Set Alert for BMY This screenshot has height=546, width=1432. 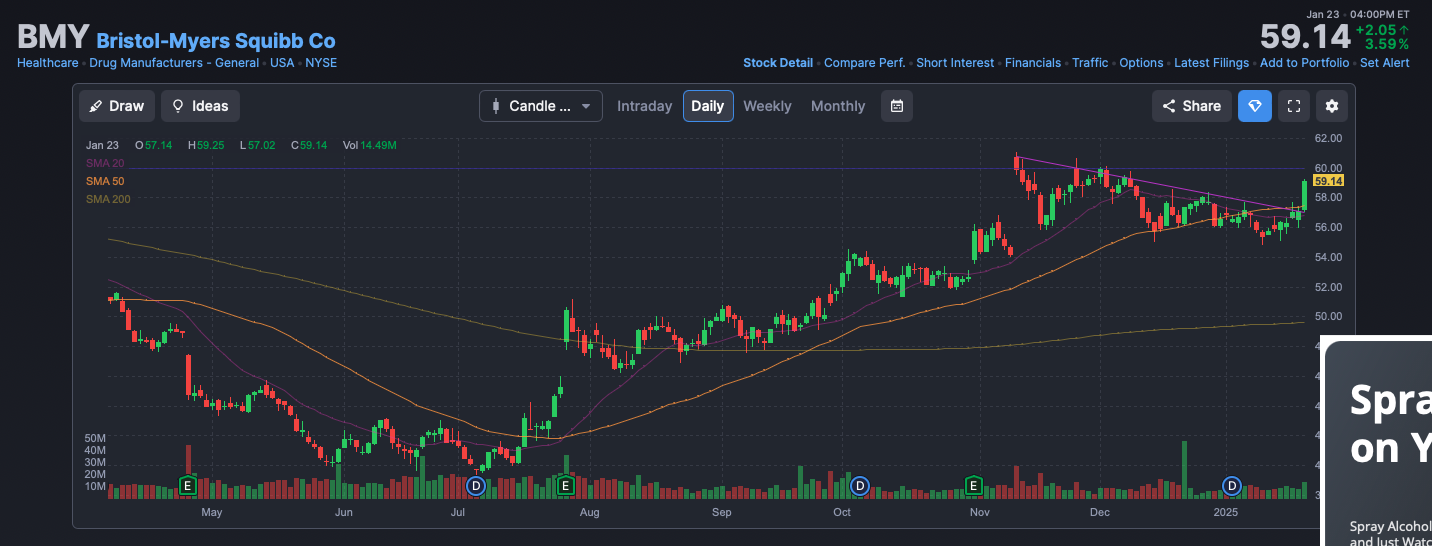pos(1384,63)
